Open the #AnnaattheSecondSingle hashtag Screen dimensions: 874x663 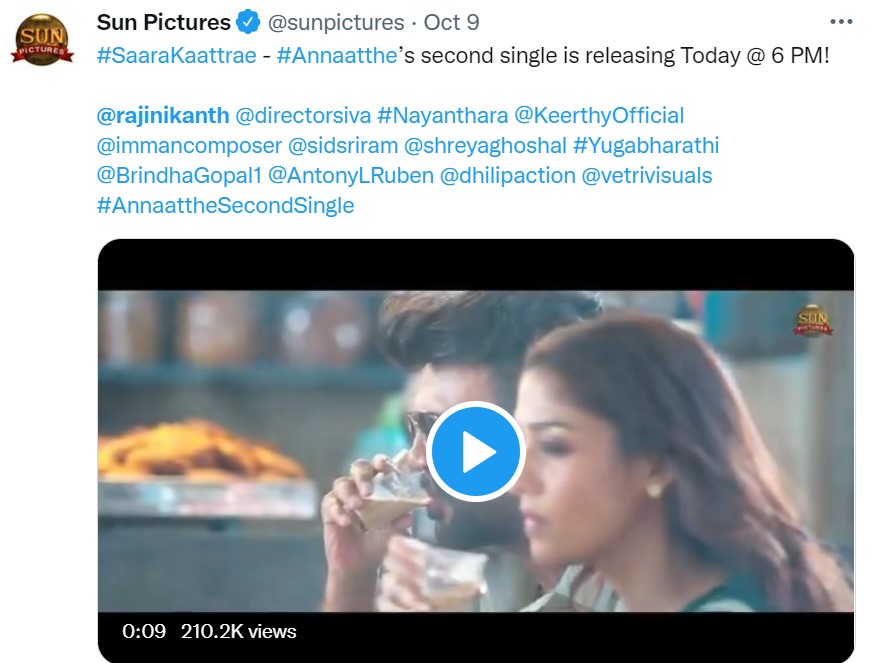(x=225, y=206)
